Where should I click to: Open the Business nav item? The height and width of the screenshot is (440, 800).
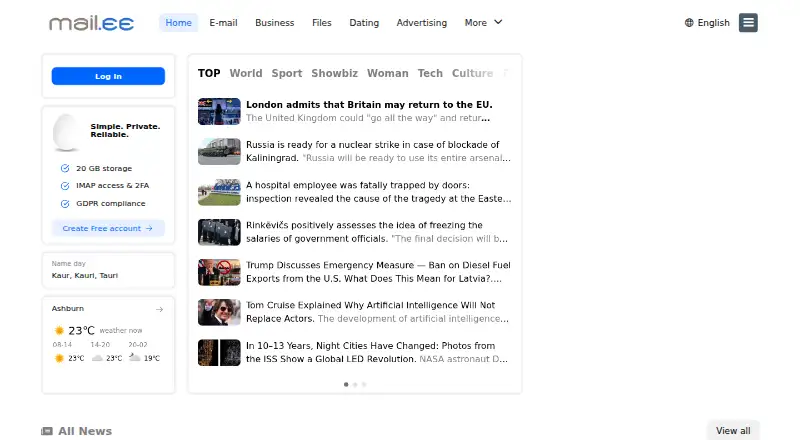point(274,22)
